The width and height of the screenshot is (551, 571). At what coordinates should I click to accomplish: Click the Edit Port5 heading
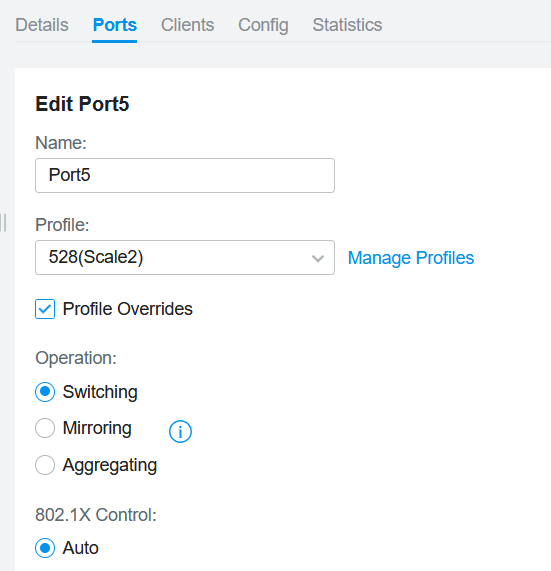coord(82,104)
